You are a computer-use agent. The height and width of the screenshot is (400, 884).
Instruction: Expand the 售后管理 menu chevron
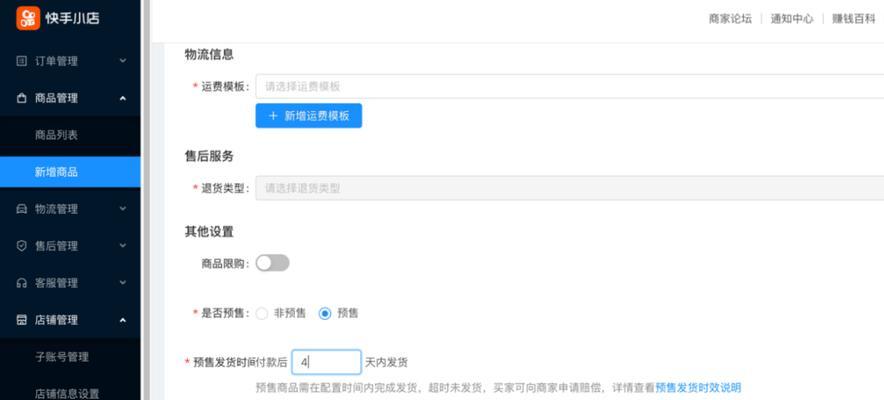point(122,246)
